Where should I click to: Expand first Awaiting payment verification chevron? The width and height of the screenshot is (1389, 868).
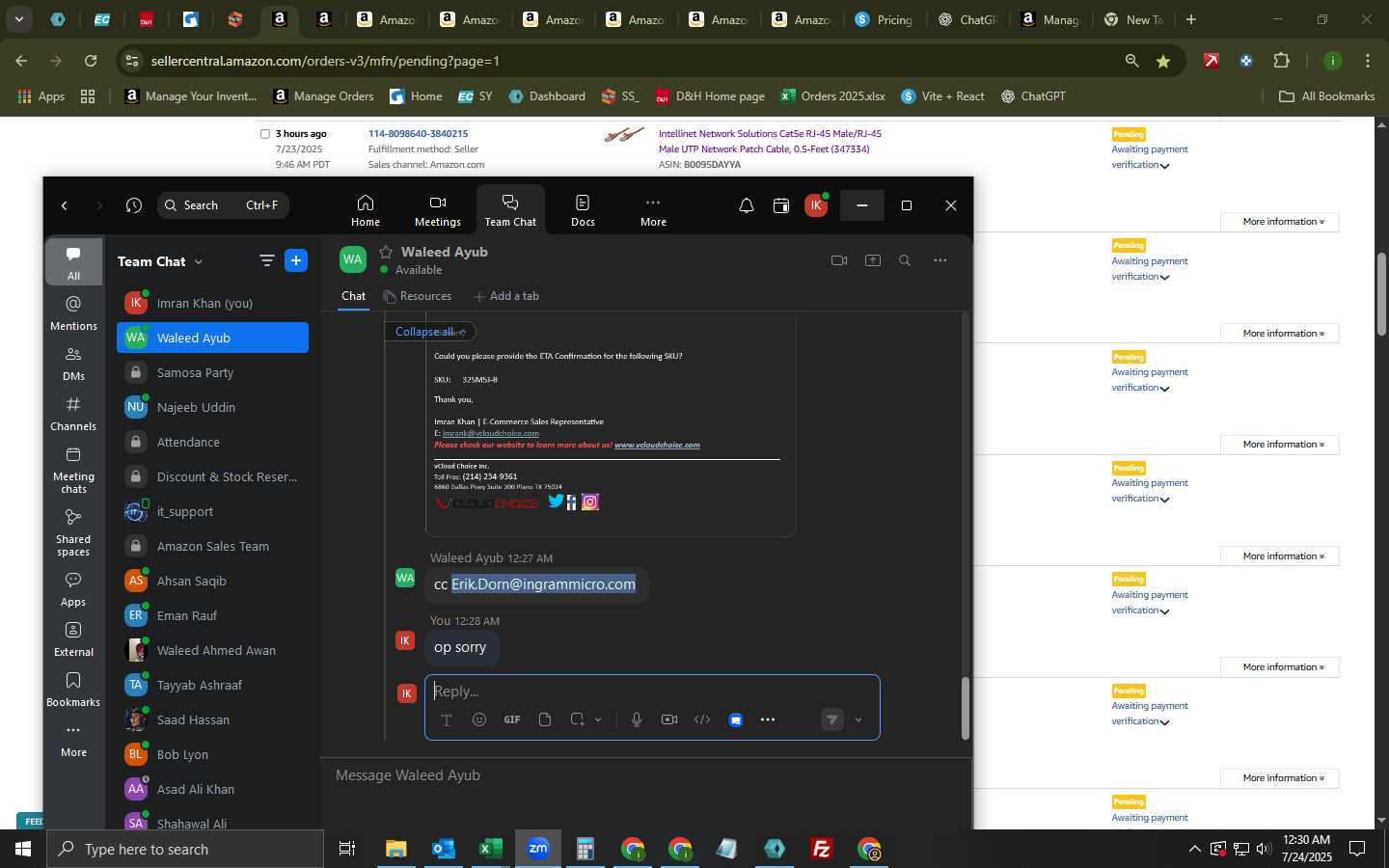point(1164,166)
